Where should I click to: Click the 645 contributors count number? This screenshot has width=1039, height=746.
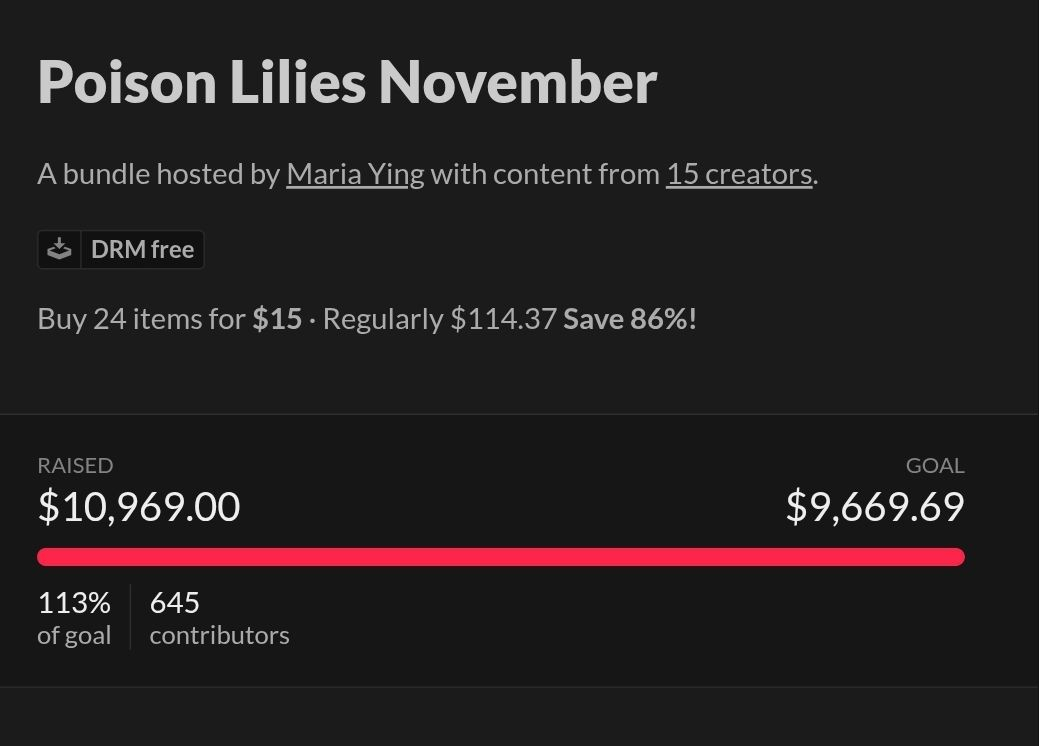(x=174, y=602)
